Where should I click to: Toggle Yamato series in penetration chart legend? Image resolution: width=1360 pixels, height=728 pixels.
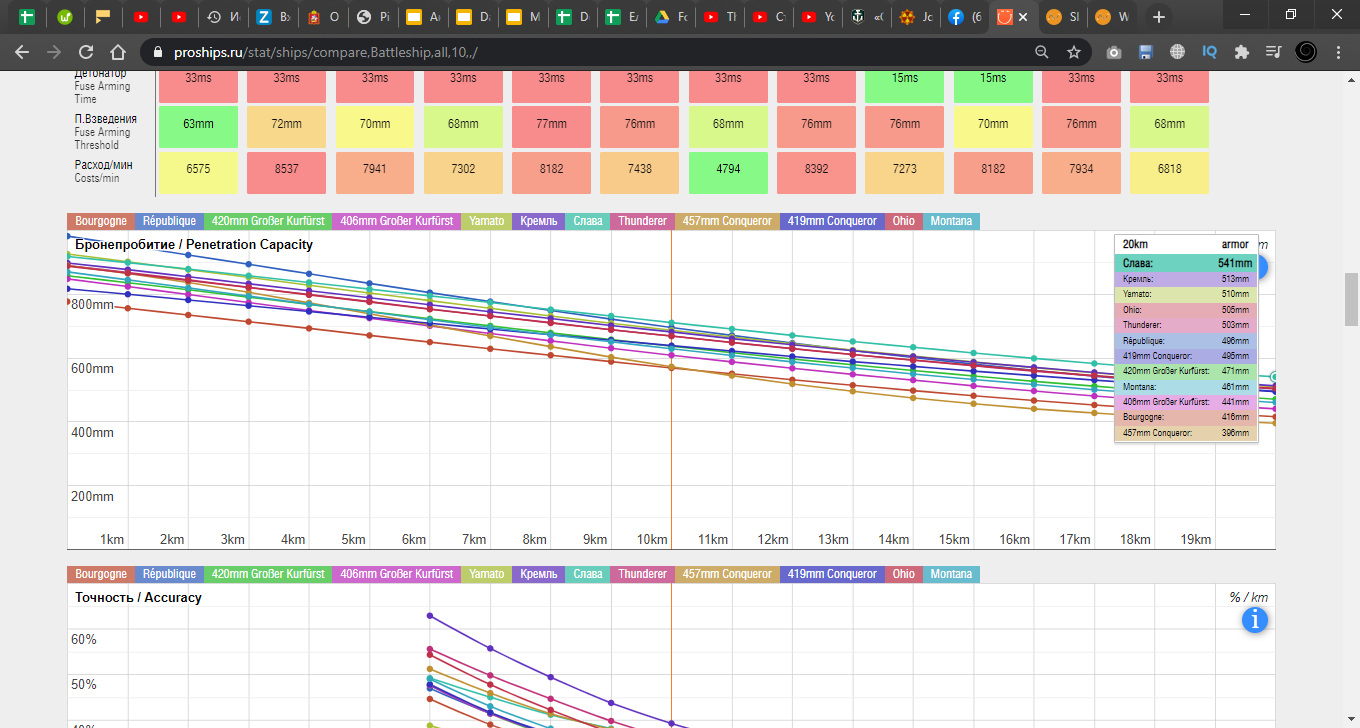pos(487,221)
